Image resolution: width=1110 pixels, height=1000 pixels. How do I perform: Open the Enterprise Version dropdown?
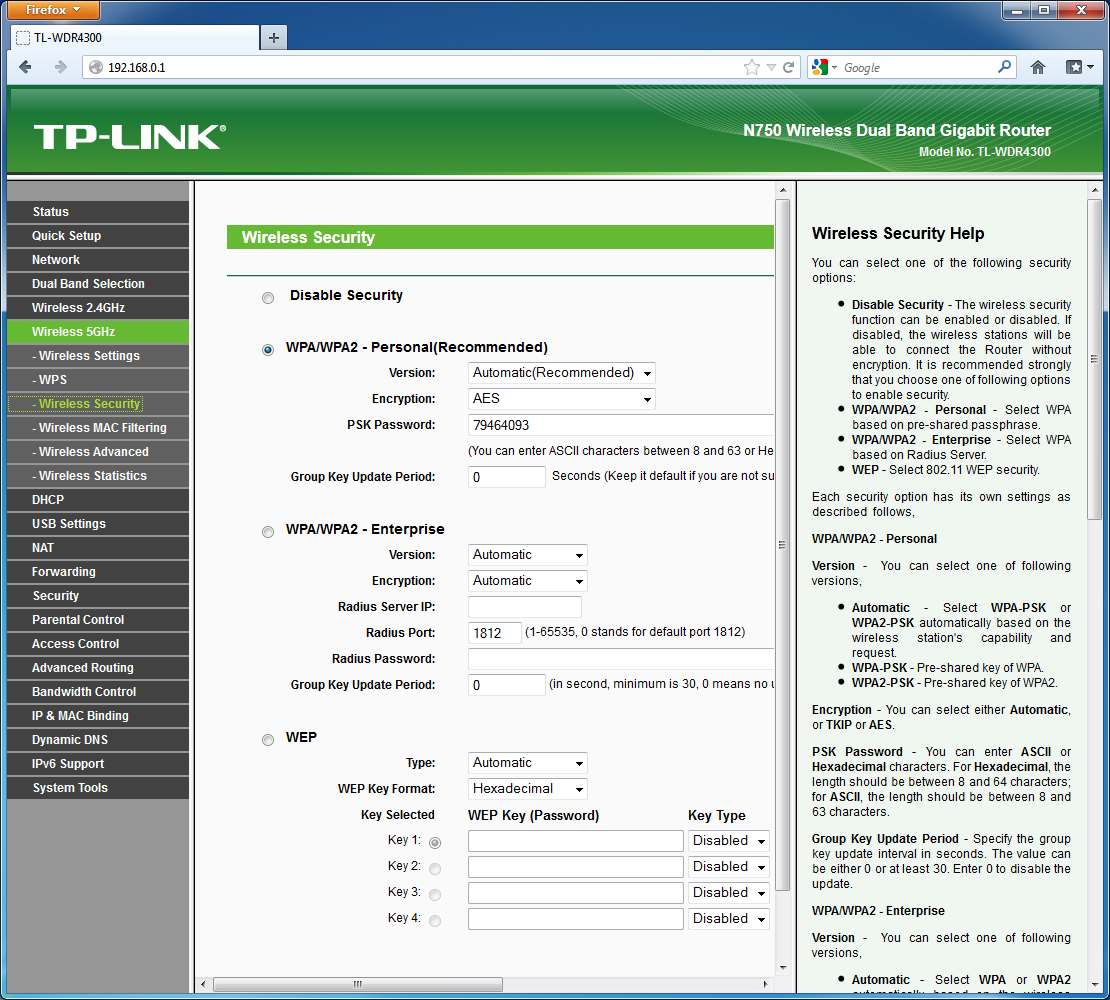(x=527, y=555)
